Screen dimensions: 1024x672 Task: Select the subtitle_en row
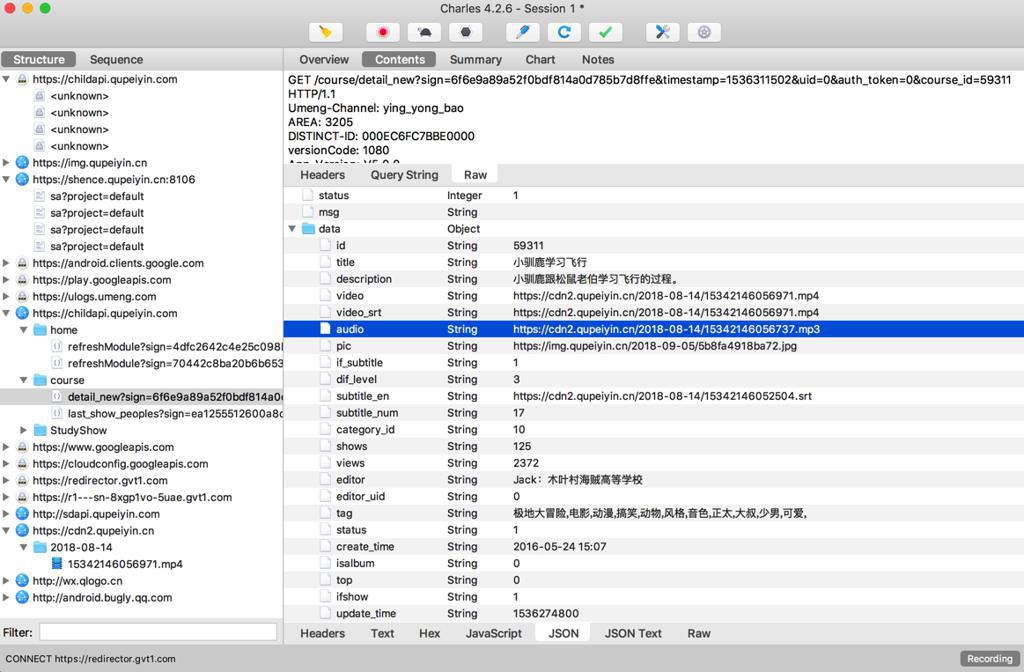coord(654,396)
